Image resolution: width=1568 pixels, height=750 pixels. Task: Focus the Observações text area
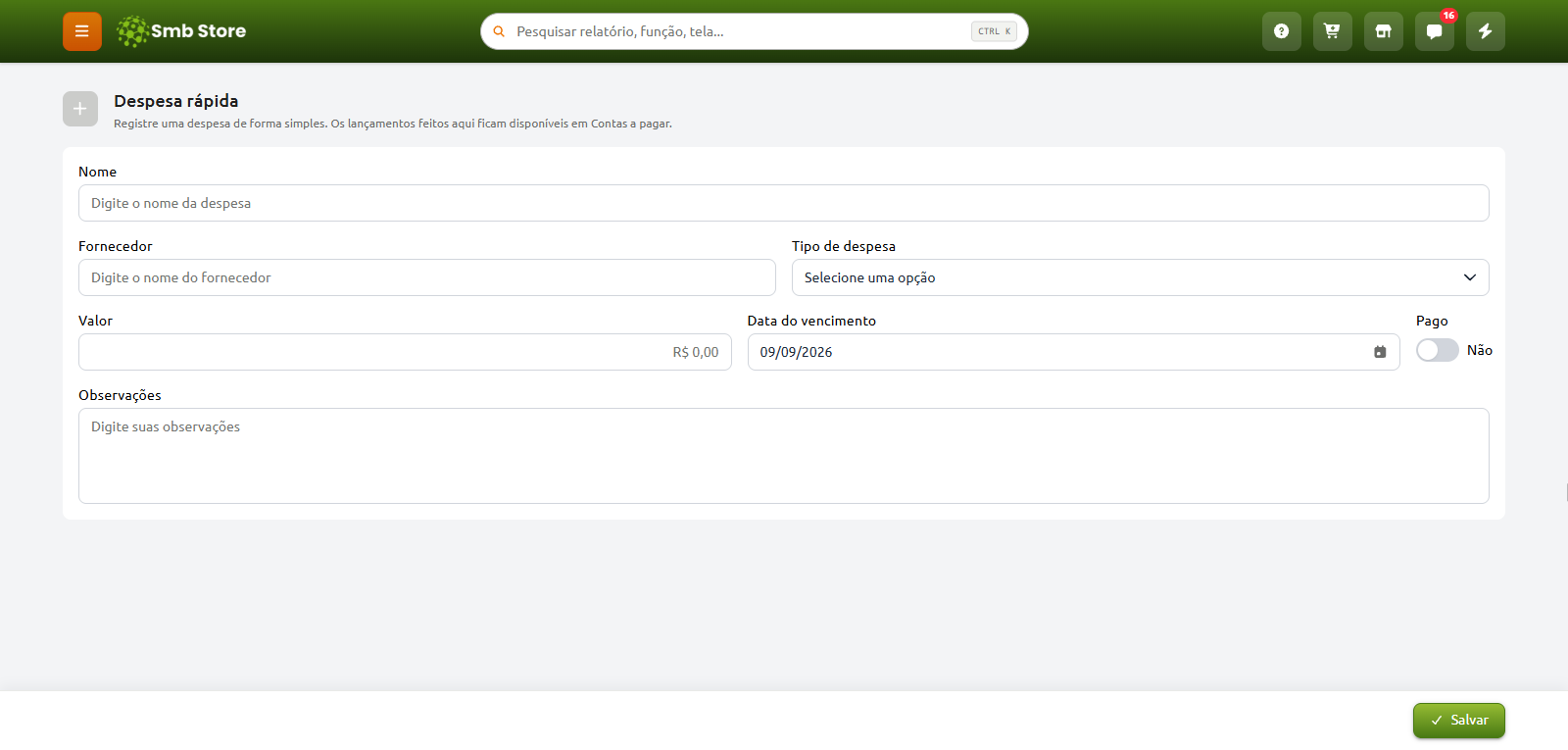click(x=784, y=456)
